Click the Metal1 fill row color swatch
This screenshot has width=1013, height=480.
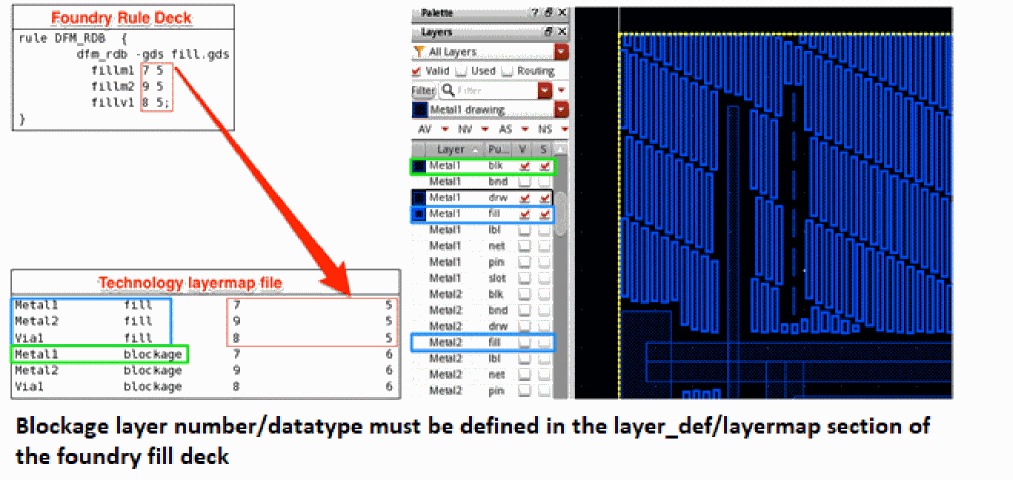[419, 214]
